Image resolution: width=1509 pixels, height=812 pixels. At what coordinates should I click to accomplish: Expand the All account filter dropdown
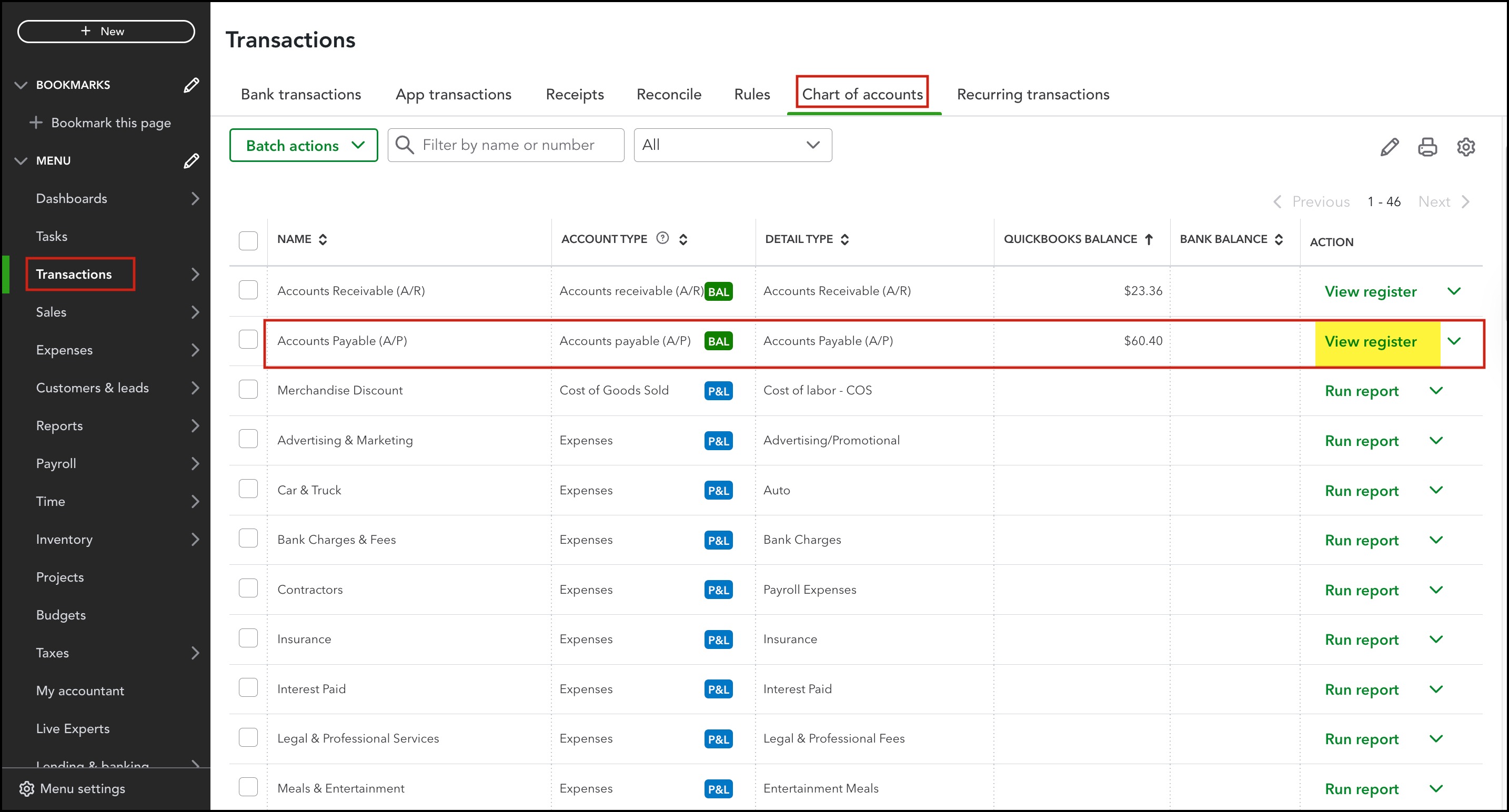click(x=732, y=145)
